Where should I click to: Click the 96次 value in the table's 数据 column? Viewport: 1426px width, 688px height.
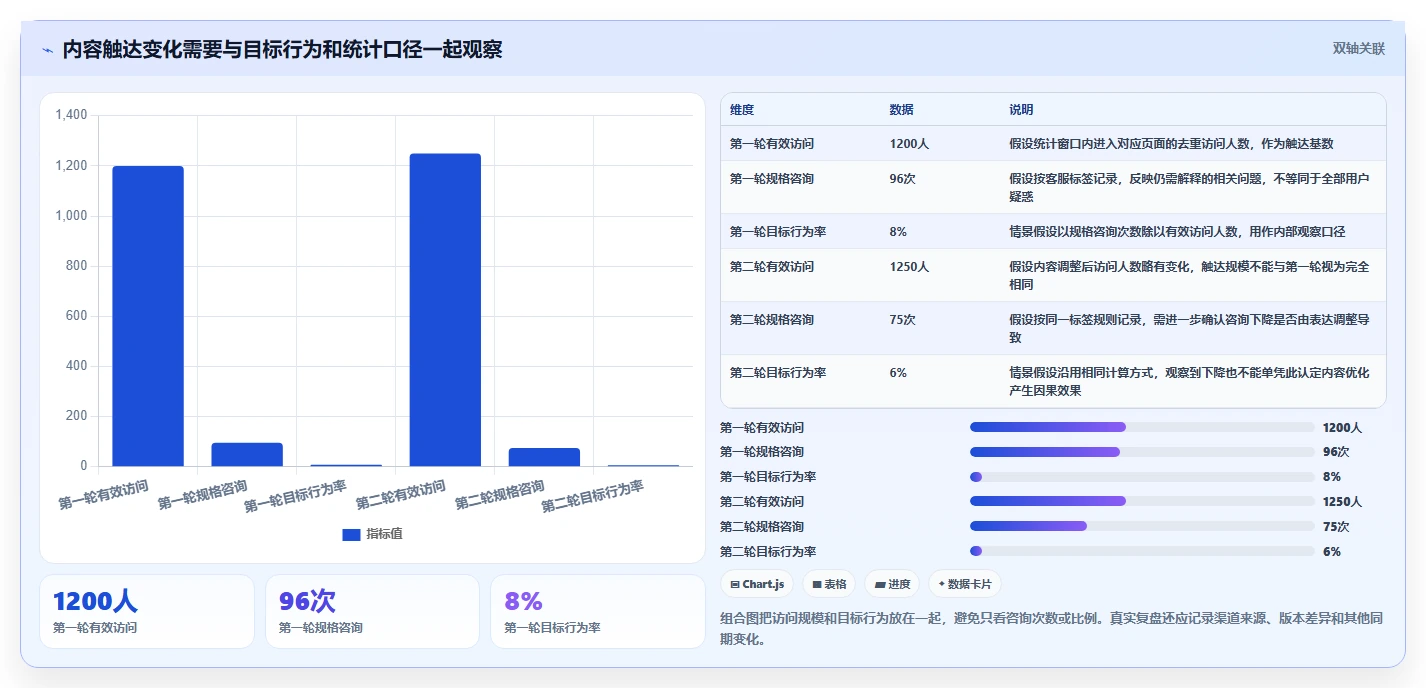902,179
